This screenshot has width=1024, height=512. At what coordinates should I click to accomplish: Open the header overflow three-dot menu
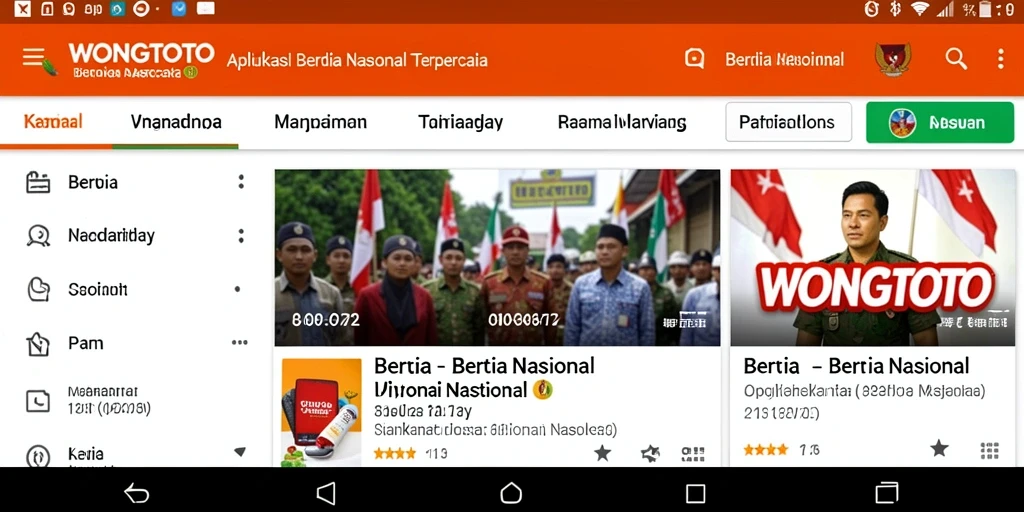pyautogui.click(x=1000, y=59)
